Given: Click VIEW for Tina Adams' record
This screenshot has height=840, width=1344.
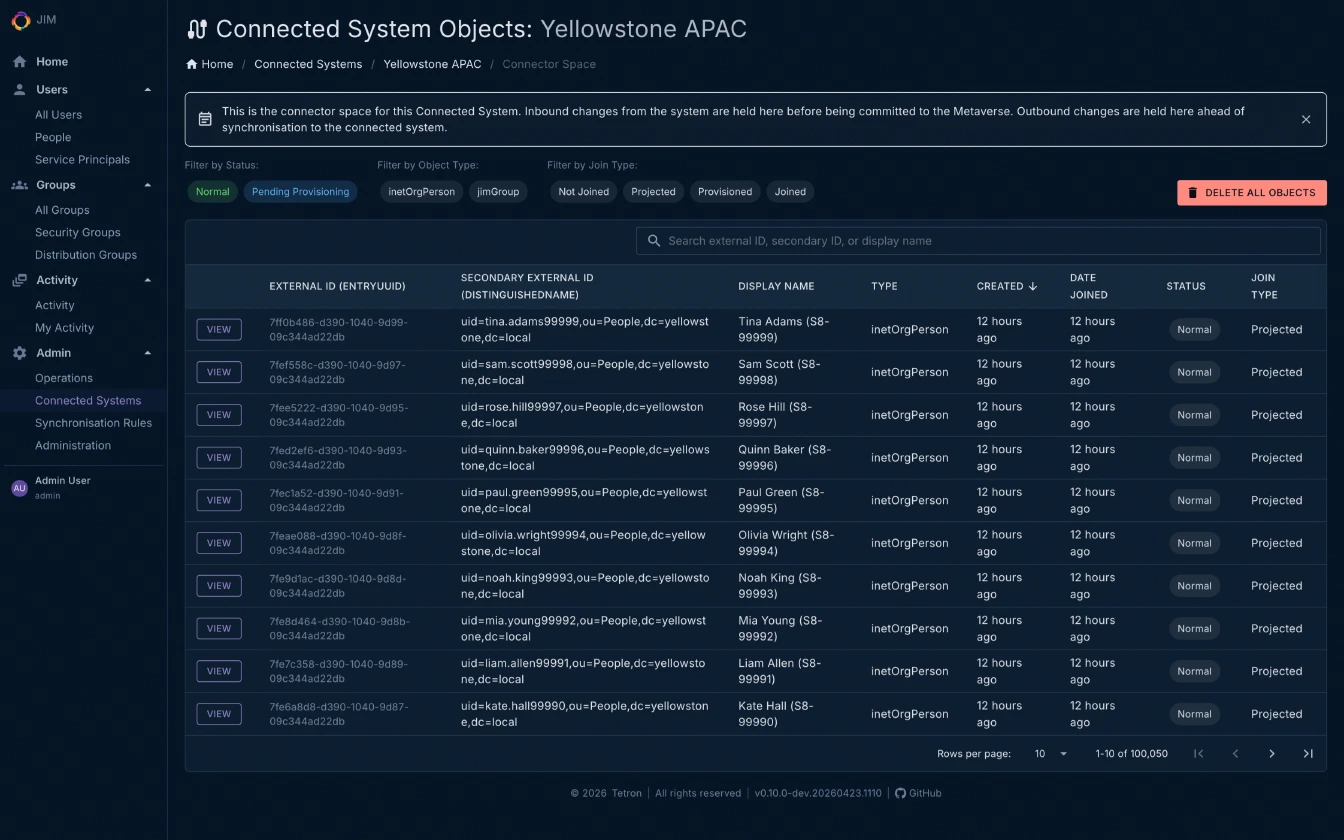Looking at the screenshot, I should pyautogui.click(x=219, y=329).
